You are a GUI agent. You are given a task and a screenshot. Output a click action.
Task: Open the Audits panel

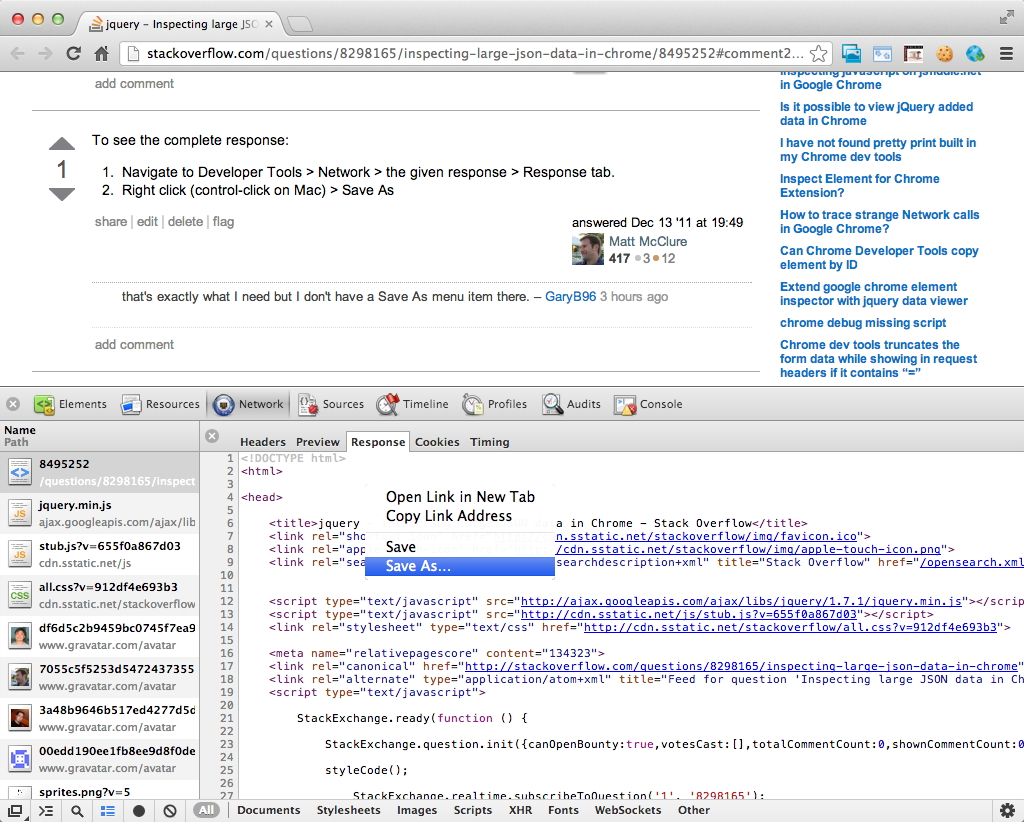[571, 404]
